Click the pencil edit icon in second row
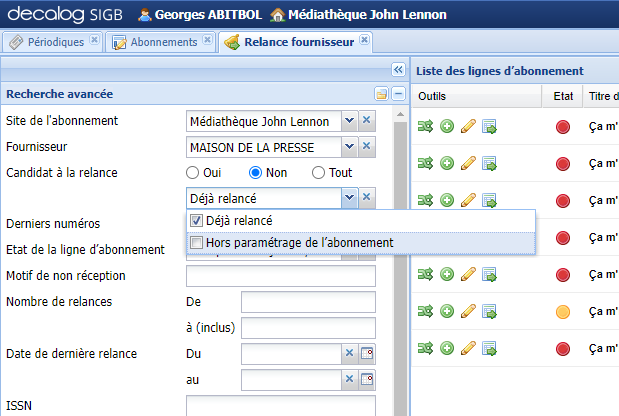Screen dimensions: 619x416 click(467, 163)
